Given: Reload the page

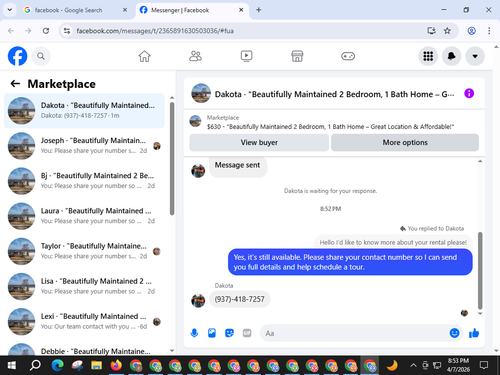Looking at the screenshot, I should (x=46, y=31).
